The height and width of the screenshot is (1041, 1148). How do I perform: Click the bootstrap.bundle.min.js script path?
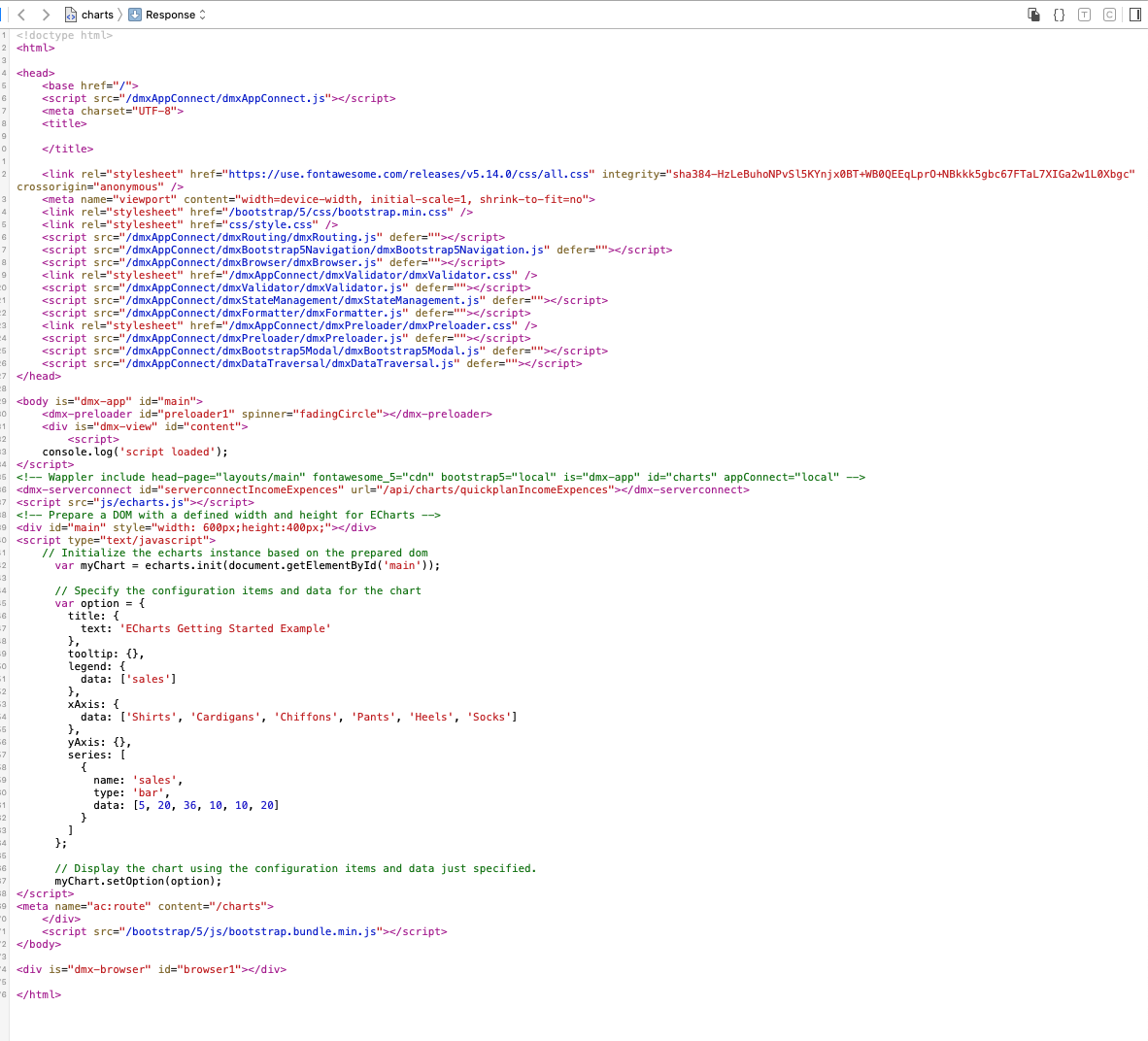click(252, 932)
